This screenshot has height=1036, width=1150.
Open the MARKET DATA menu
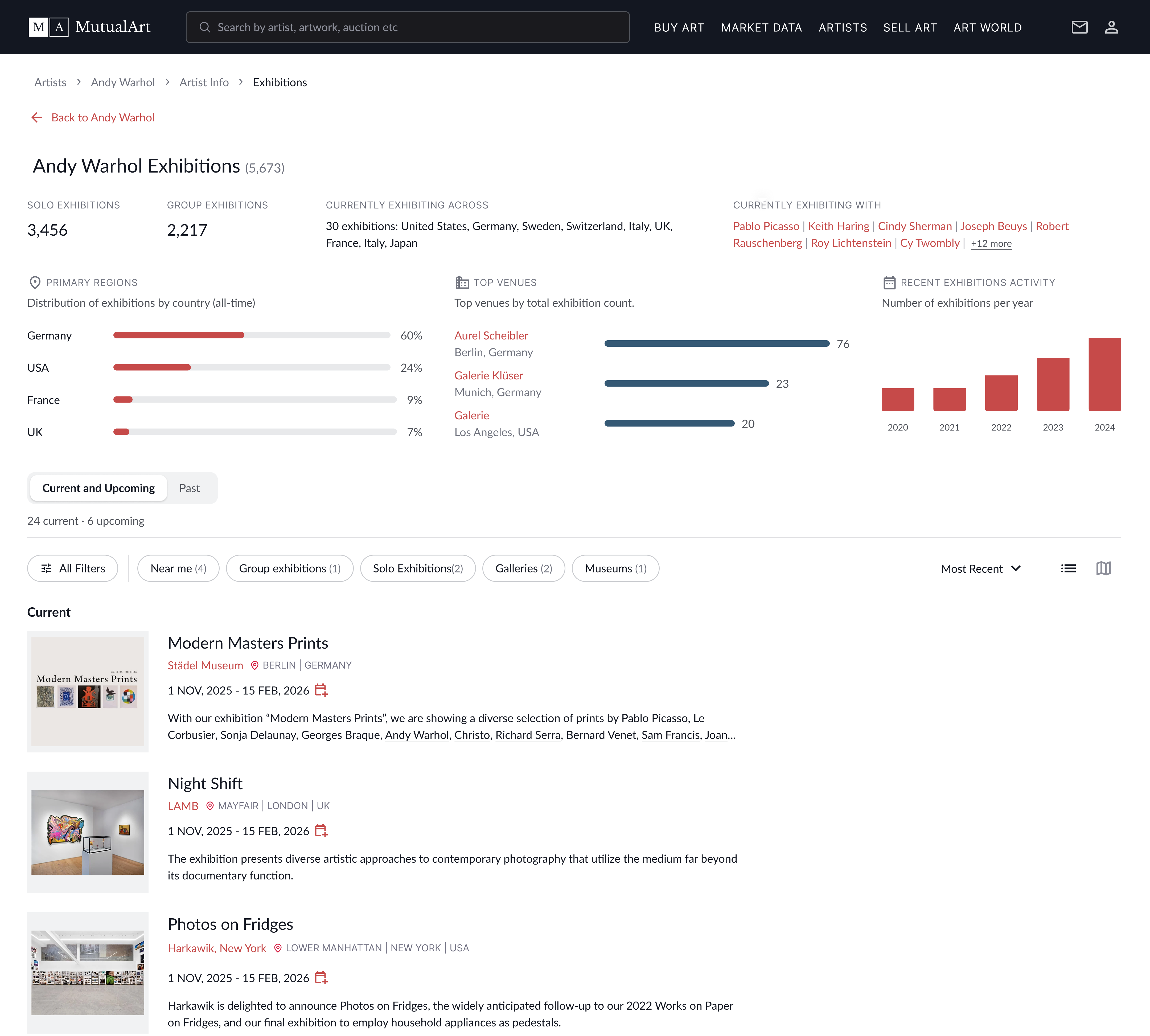click(x=761, y=27)
